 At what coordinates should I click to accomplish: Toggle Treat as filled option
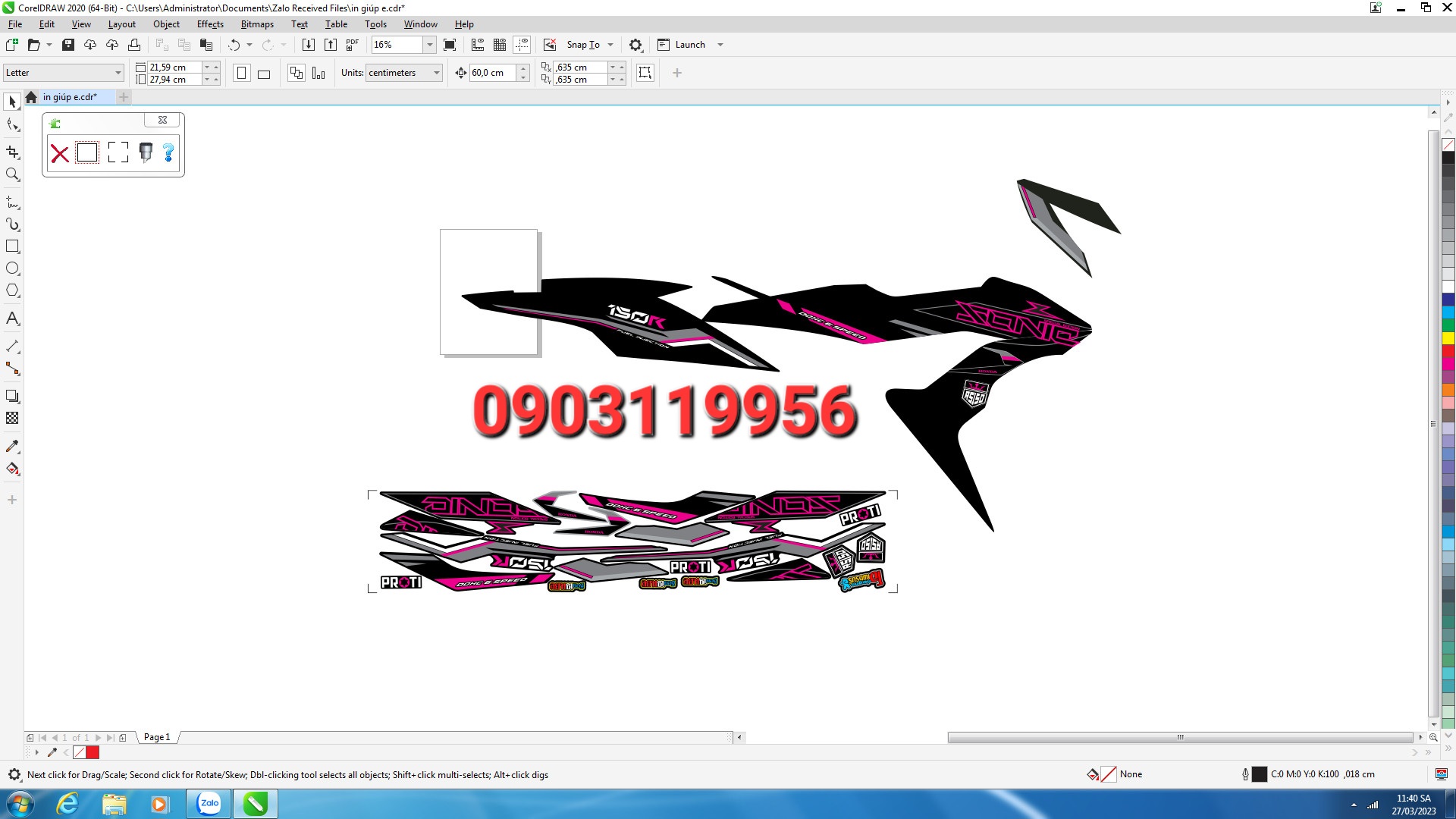pyautogui.click(x=645, y=73)
